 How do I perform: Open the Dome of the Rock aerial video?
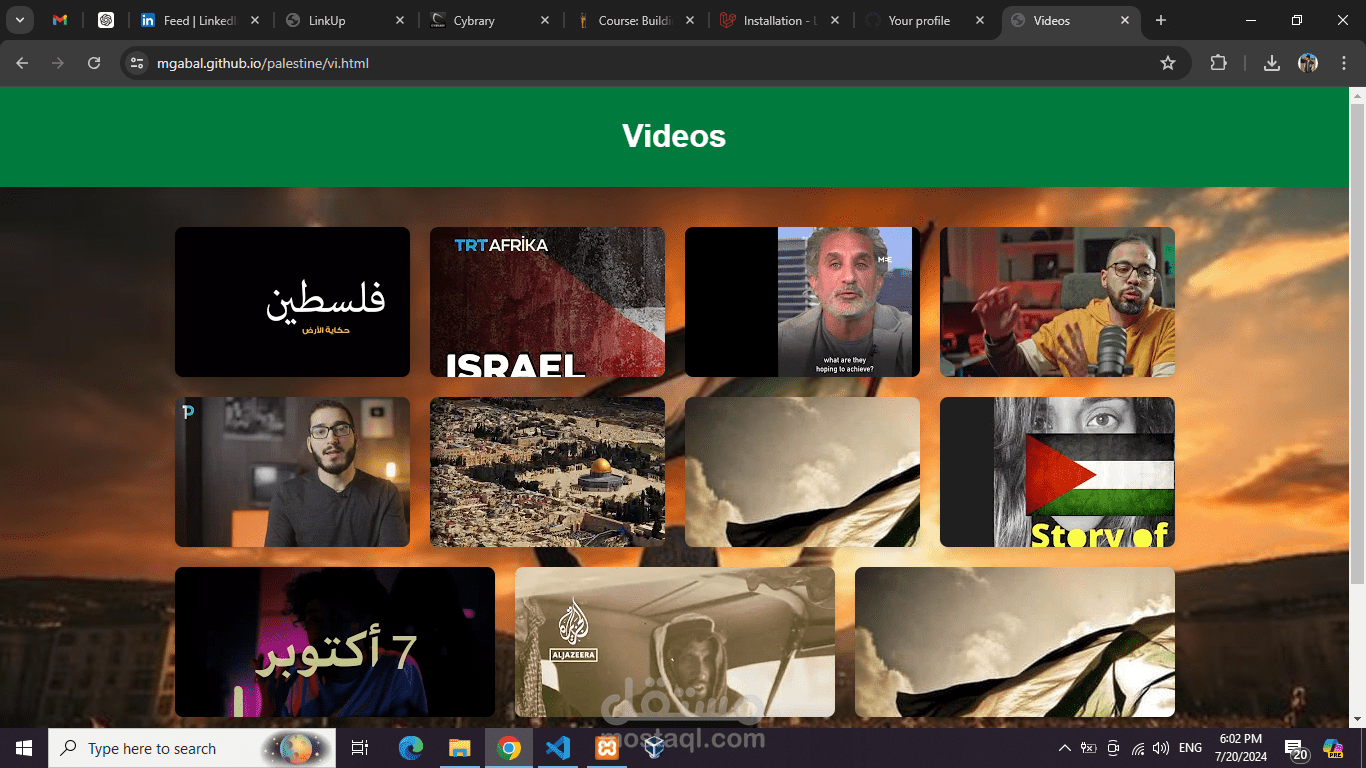point(547,472)
